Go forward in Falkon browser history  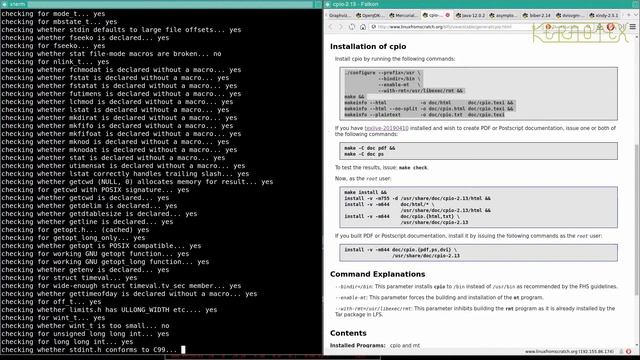(341, 27)
